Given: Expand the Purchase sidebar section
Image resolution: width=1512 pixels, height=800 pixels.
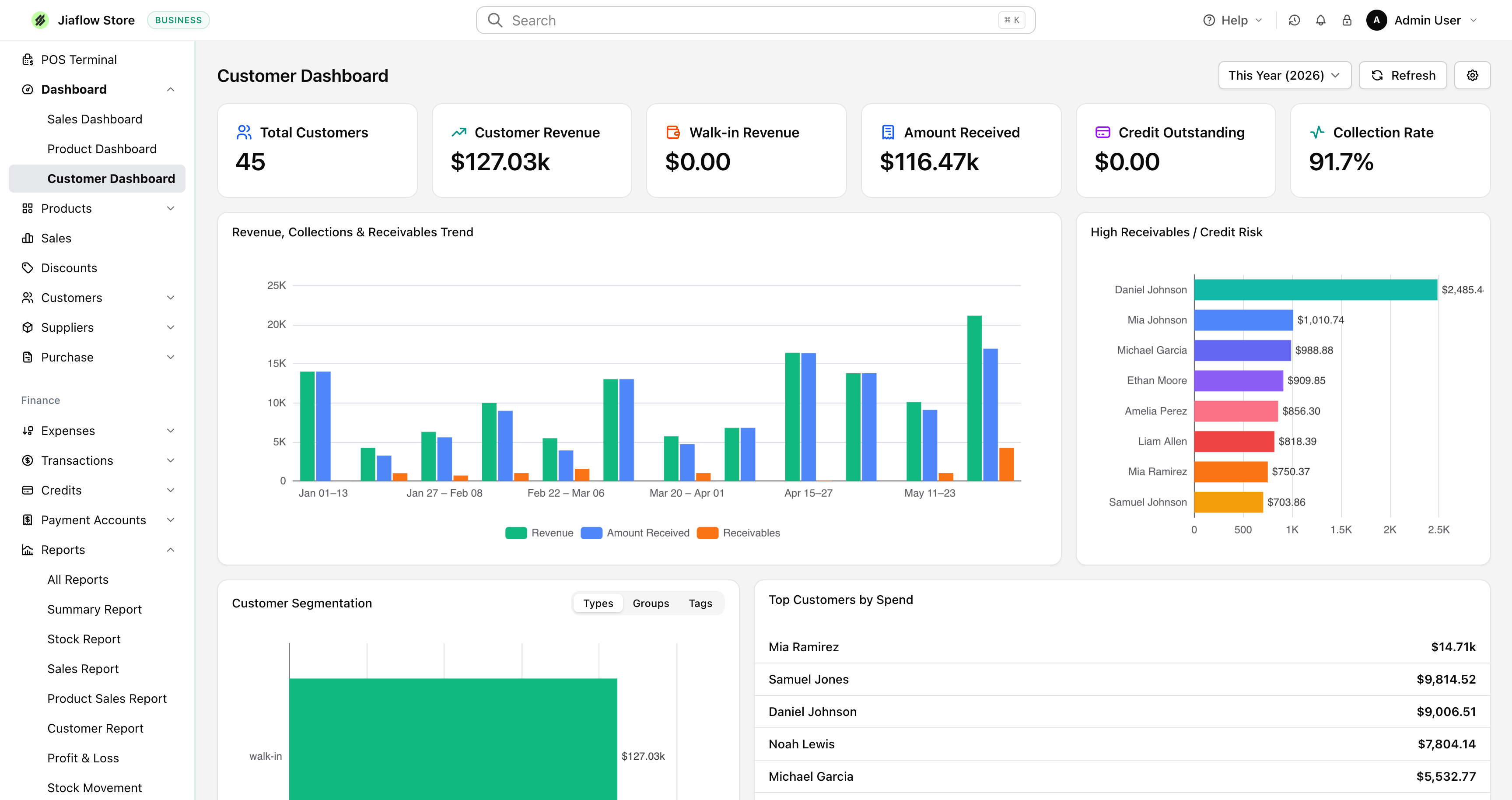Looking at the screenshot, I should (170, 357).
